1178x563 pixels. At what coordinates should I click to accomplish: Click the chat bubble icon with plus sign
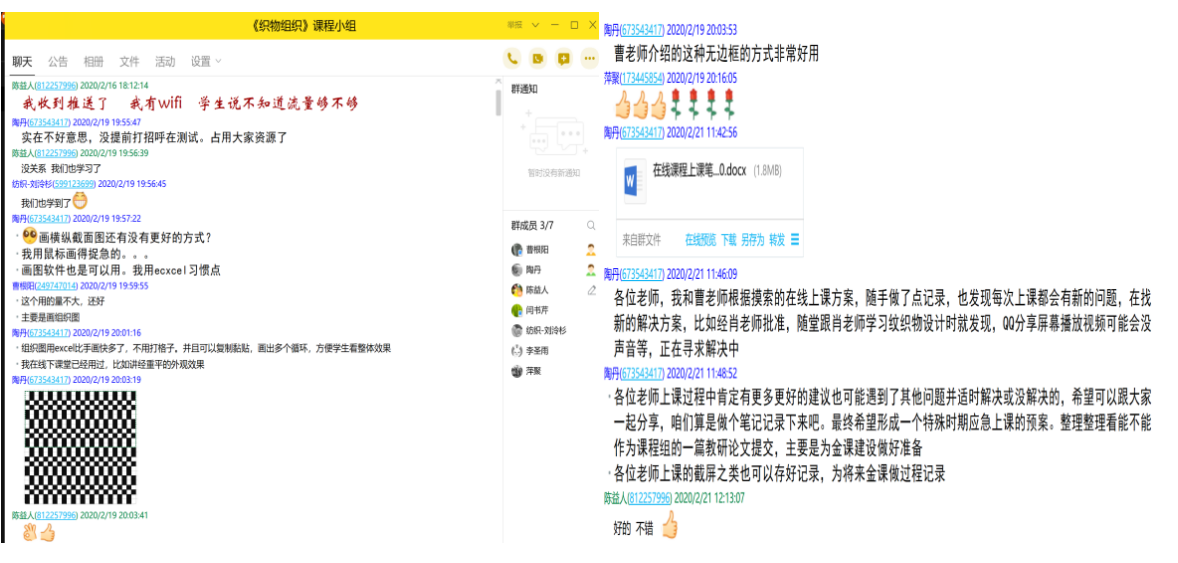point(564,59)
